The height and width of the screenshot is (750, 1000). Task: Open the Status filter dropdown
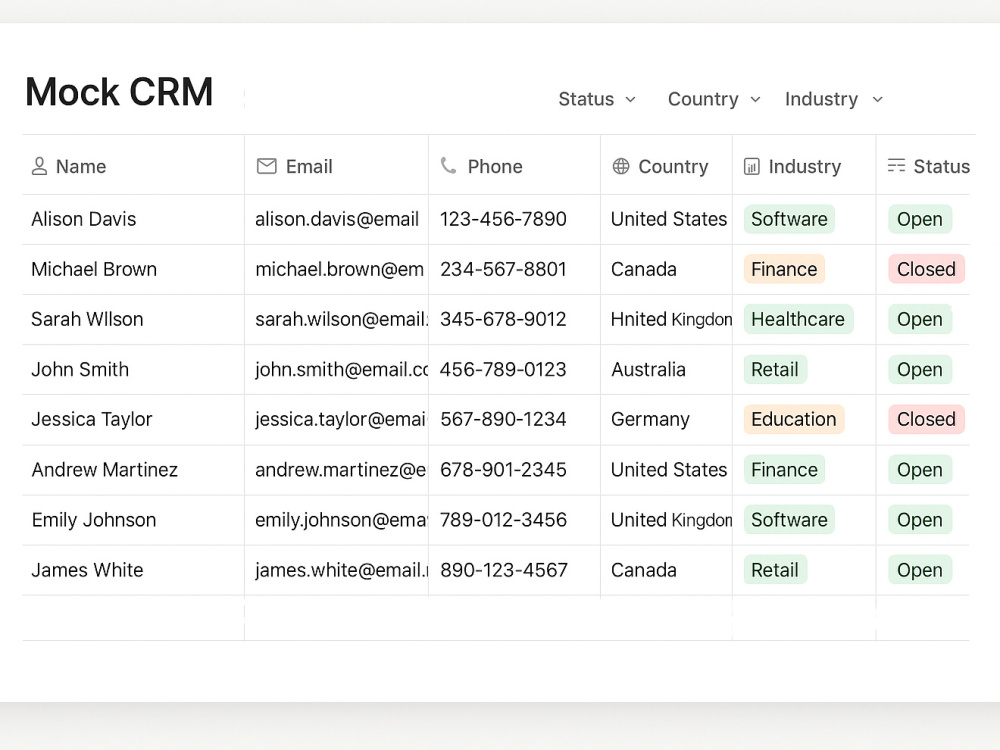click(x=597, y=99)
